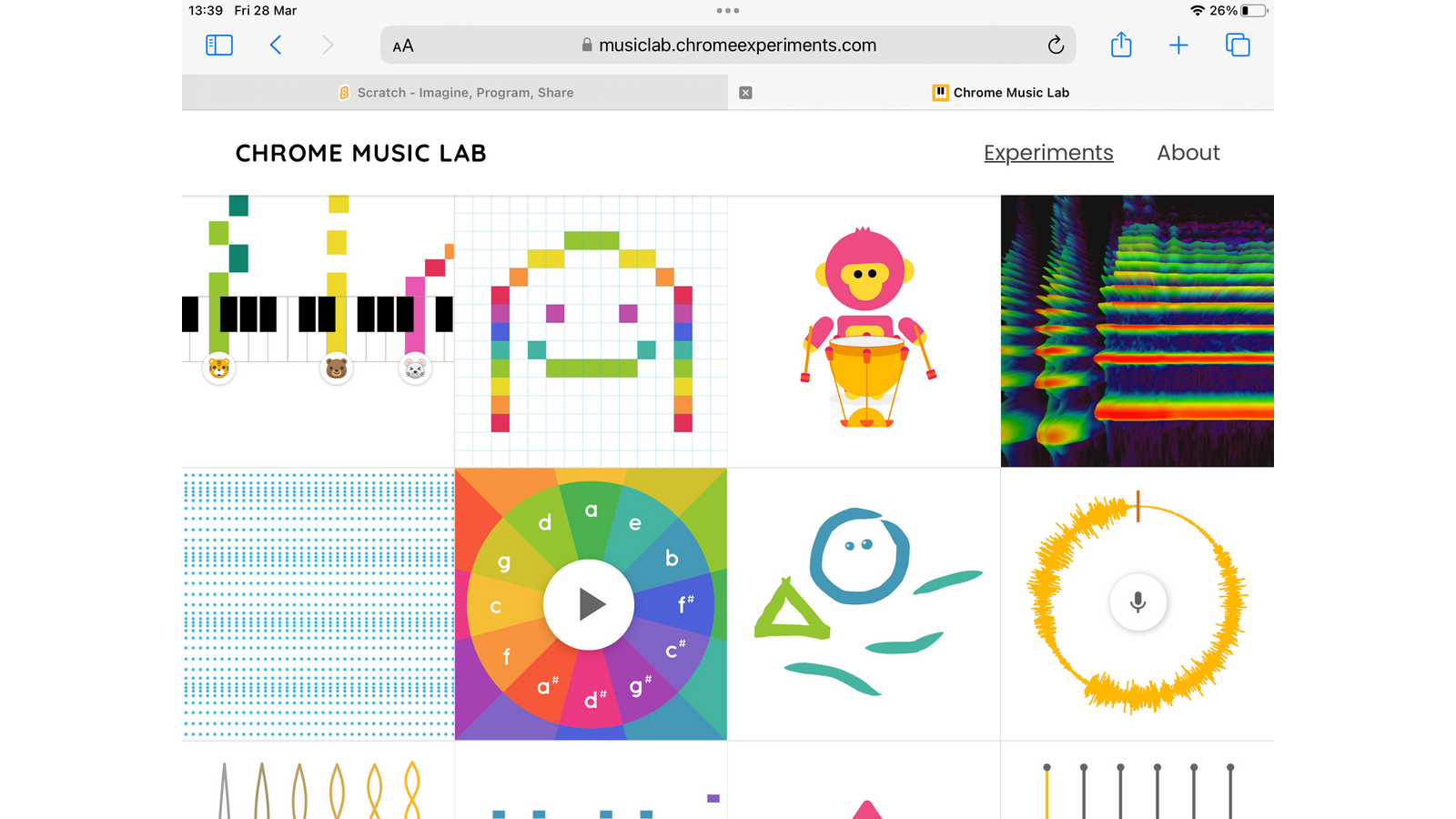This screenshot has height=819, width=1456.
Task: Toggle the Safari sidebar icon
Action: (x=219, y=45)
